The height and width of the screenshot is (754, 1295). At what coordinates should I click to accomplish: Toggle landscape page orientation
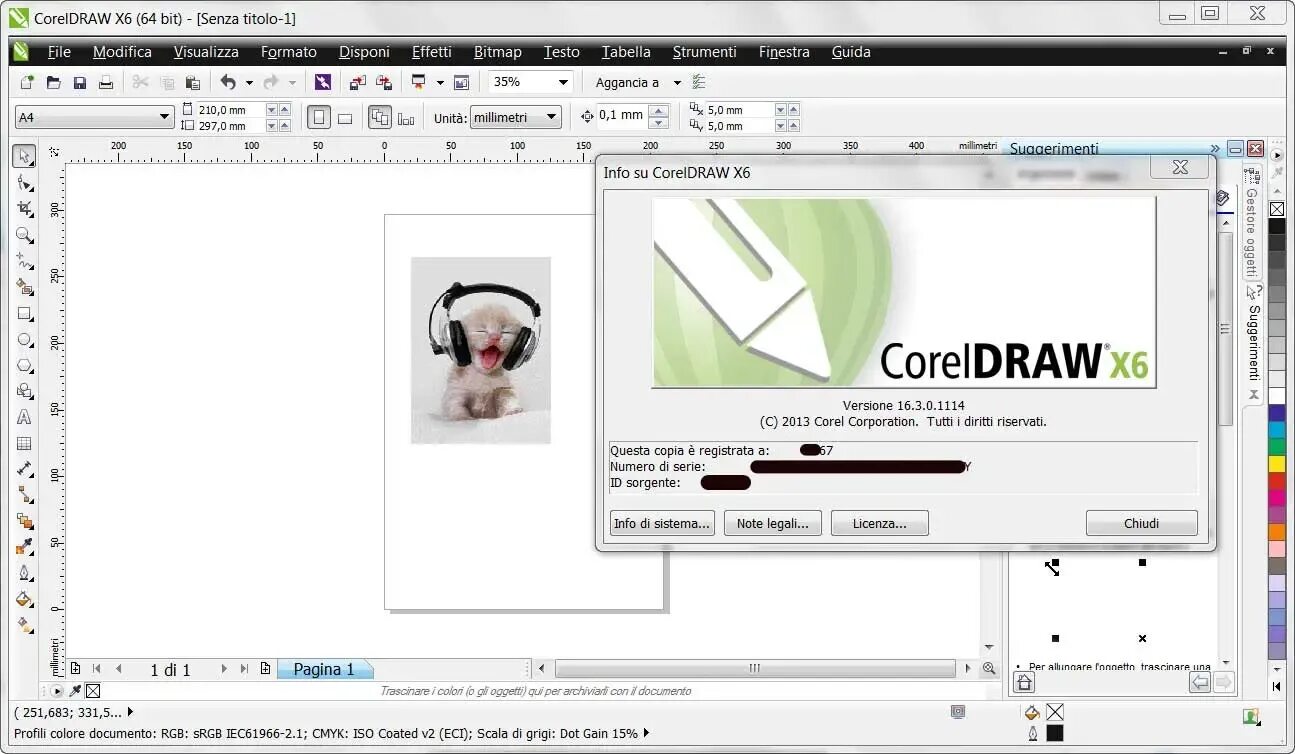(345, 118)
